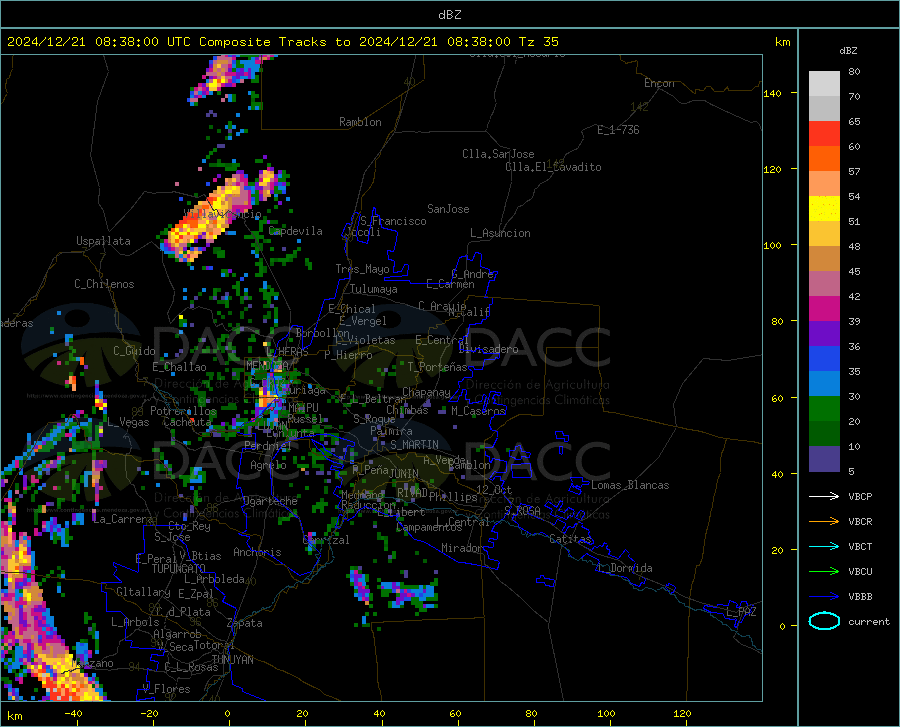Click the 'TUPUNGATO' map label
The width and height of the screenshot is (900, 727).
(x=179, y=569)
